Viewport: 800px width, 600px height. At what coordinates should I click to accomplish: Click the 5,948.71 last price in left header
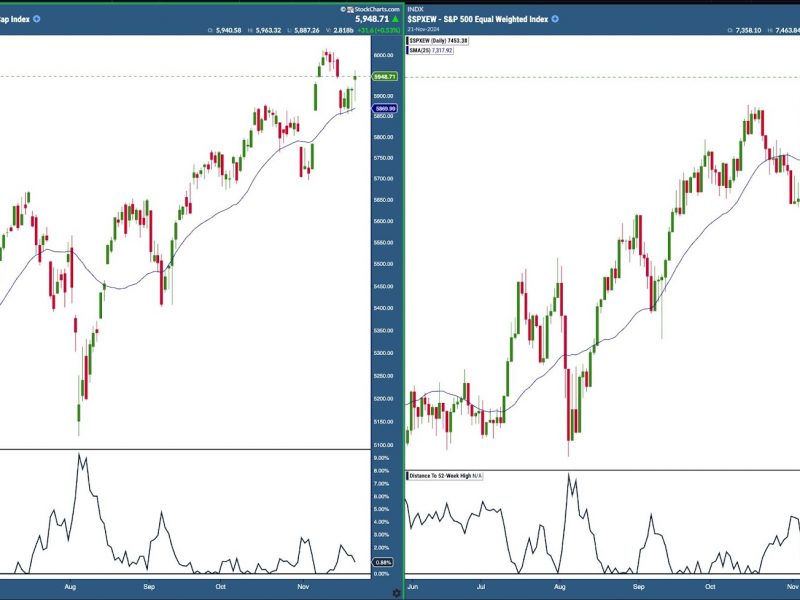pos(372,19)
